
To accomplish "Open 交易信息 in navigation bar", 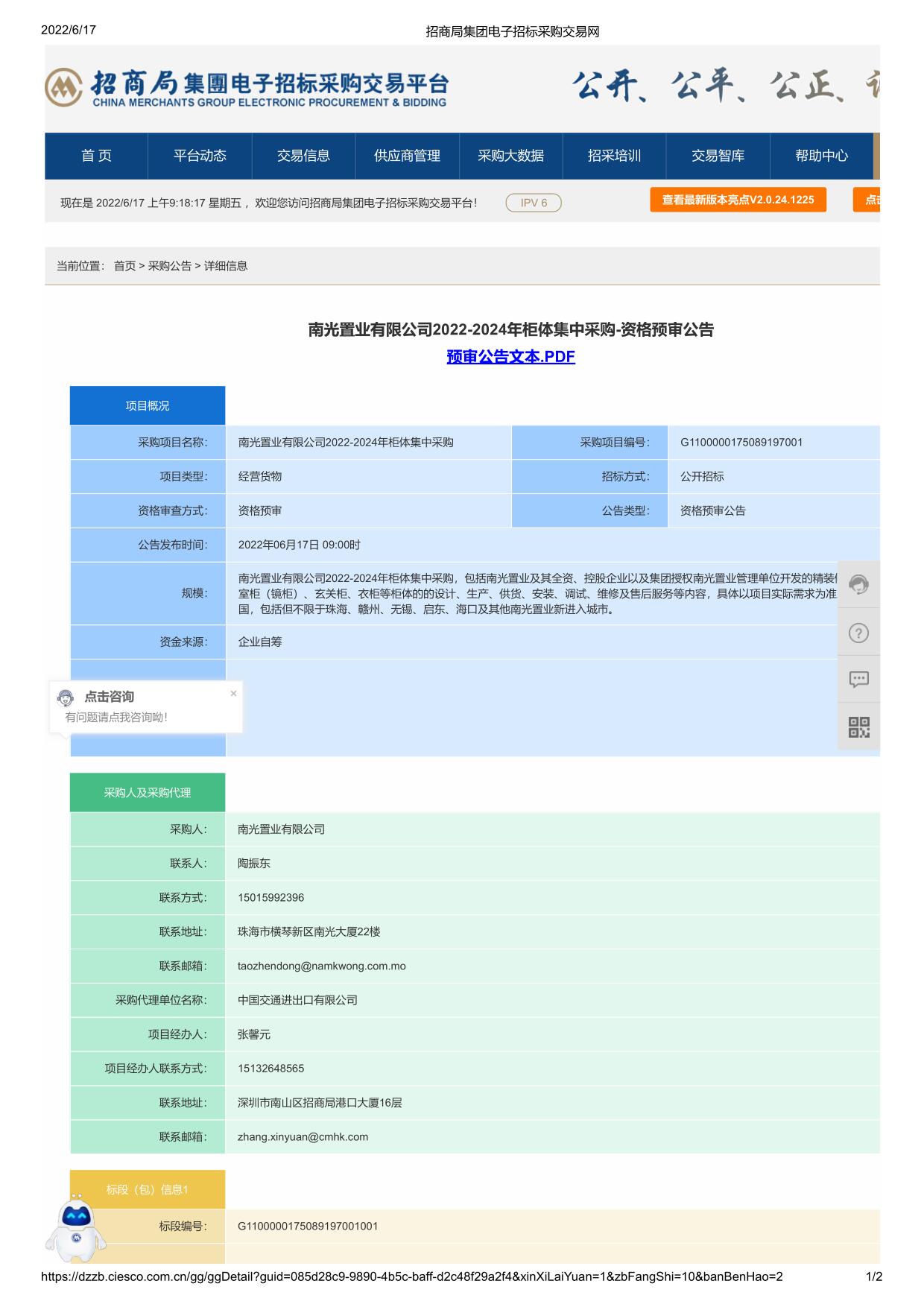I will (303, 156).
